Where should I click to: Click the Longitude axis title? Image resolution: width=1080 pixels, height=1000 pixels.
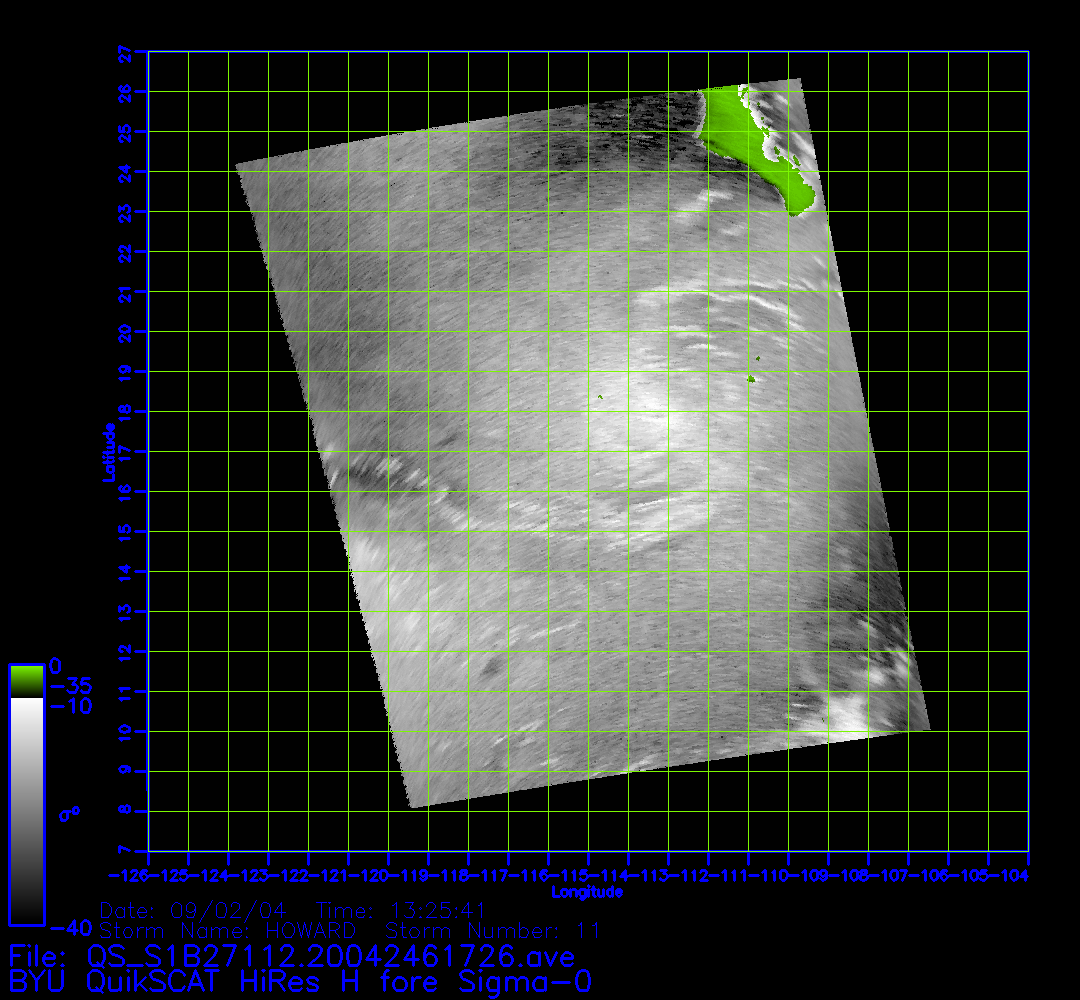[x=587, y=892]
